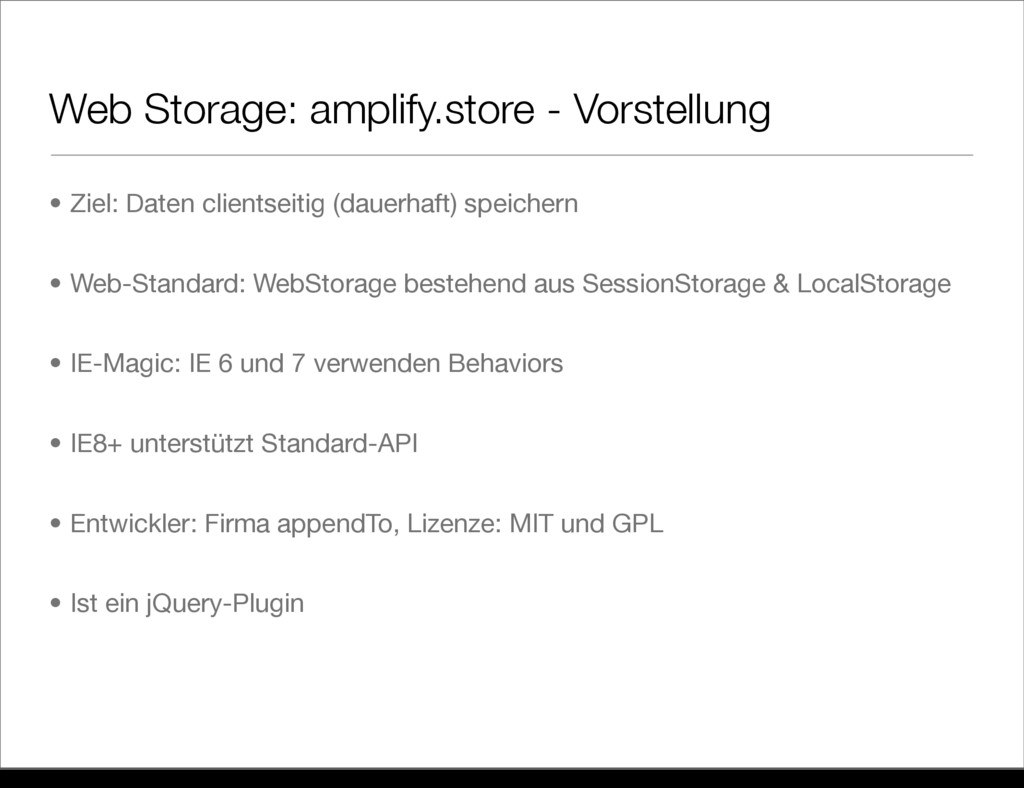Image resolution: width=1024 pixels, height=788 pixels.
Task: Click the slide title 'Web Storage: amplify.store - Vorstellung'
Action: click(x=409, y=110)
